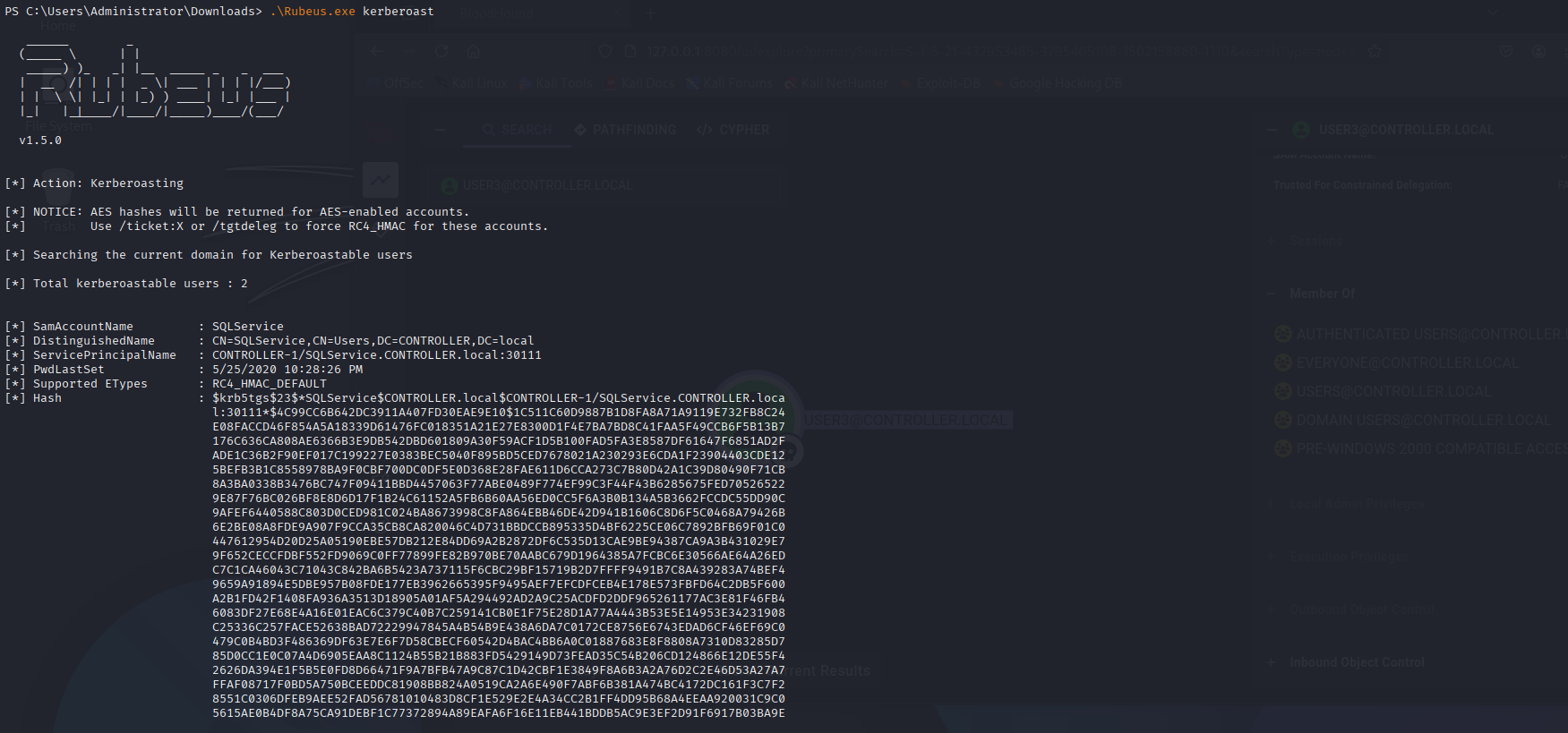Click 'CN=SQLService,CN=Users,DC=CONTROLLER,DC=local' text
Viewport: 1568px width, 733px height.
click(373, 340)
